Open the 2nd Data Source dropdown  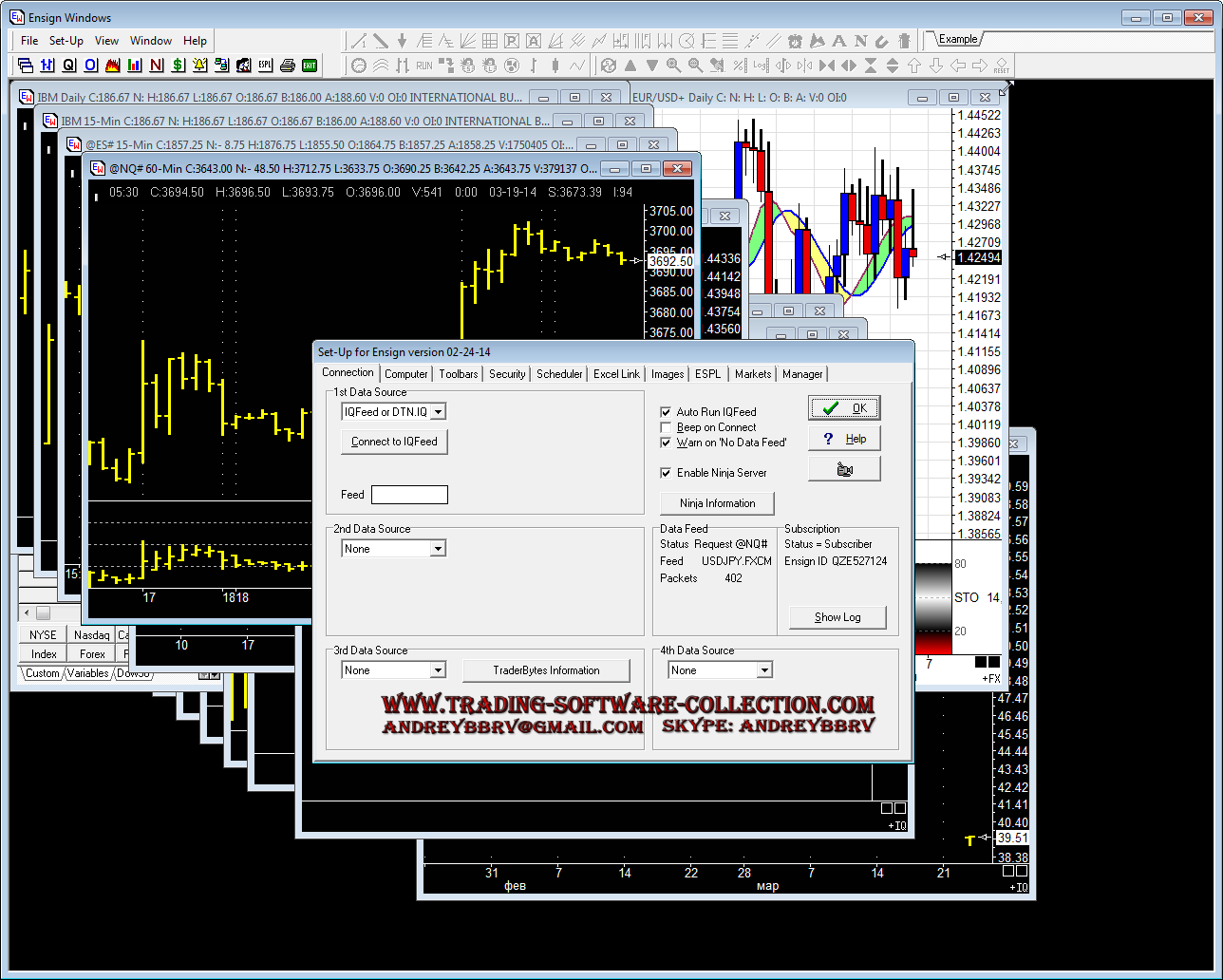(x=438, y=549)
